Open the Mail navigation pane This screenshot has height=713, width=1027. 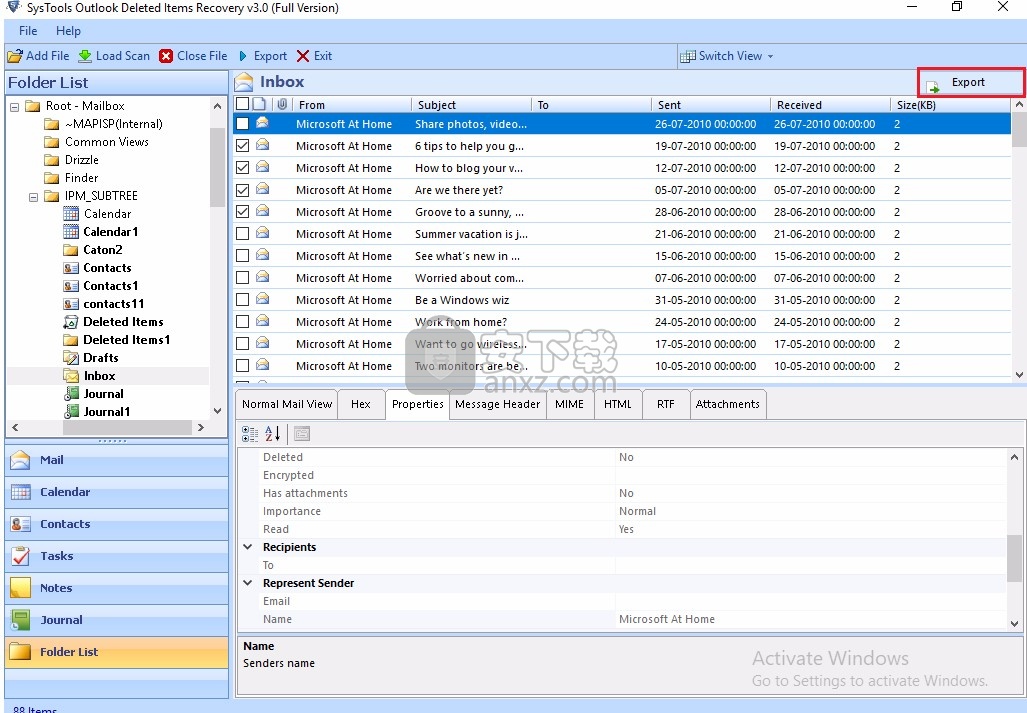[x=117, y=460]
